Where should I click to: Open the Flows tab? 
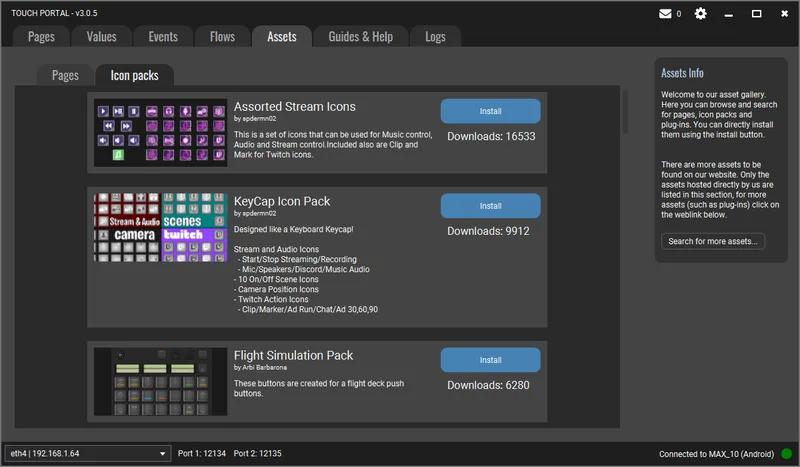[221, 37]
